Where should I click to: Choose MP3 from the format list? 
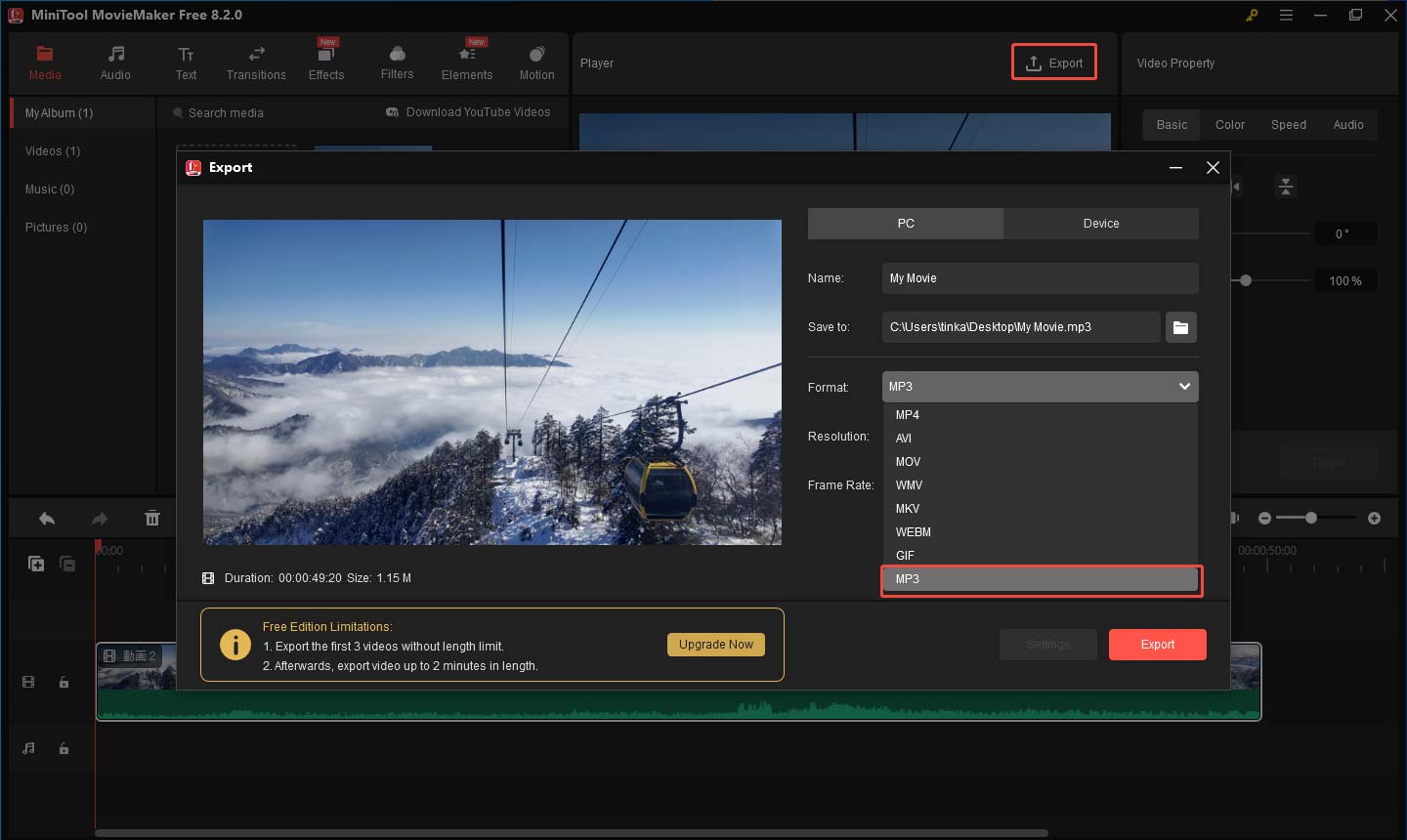(1040, 579)
